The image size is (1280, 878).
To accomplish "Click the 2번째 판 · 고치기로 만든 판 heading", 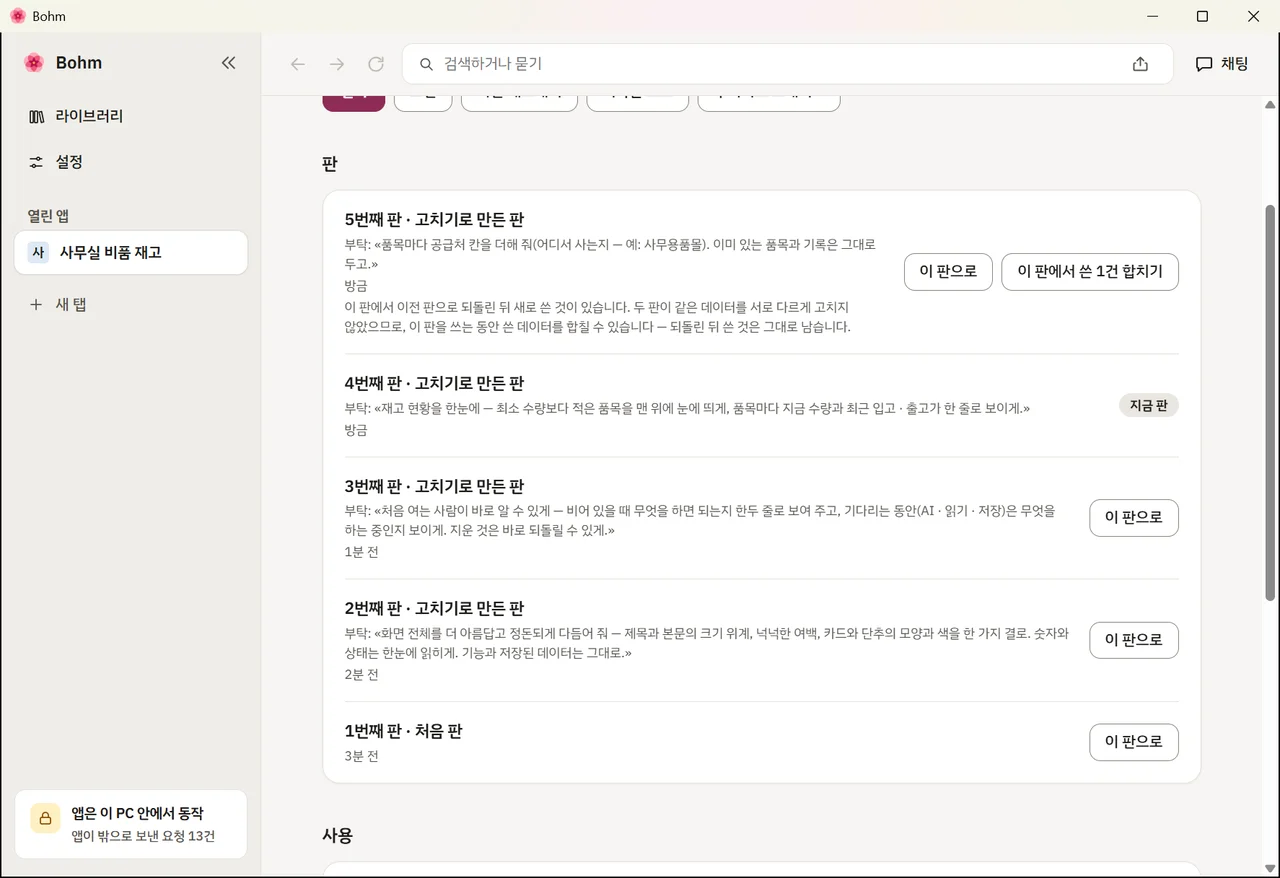I will (434, 609).
